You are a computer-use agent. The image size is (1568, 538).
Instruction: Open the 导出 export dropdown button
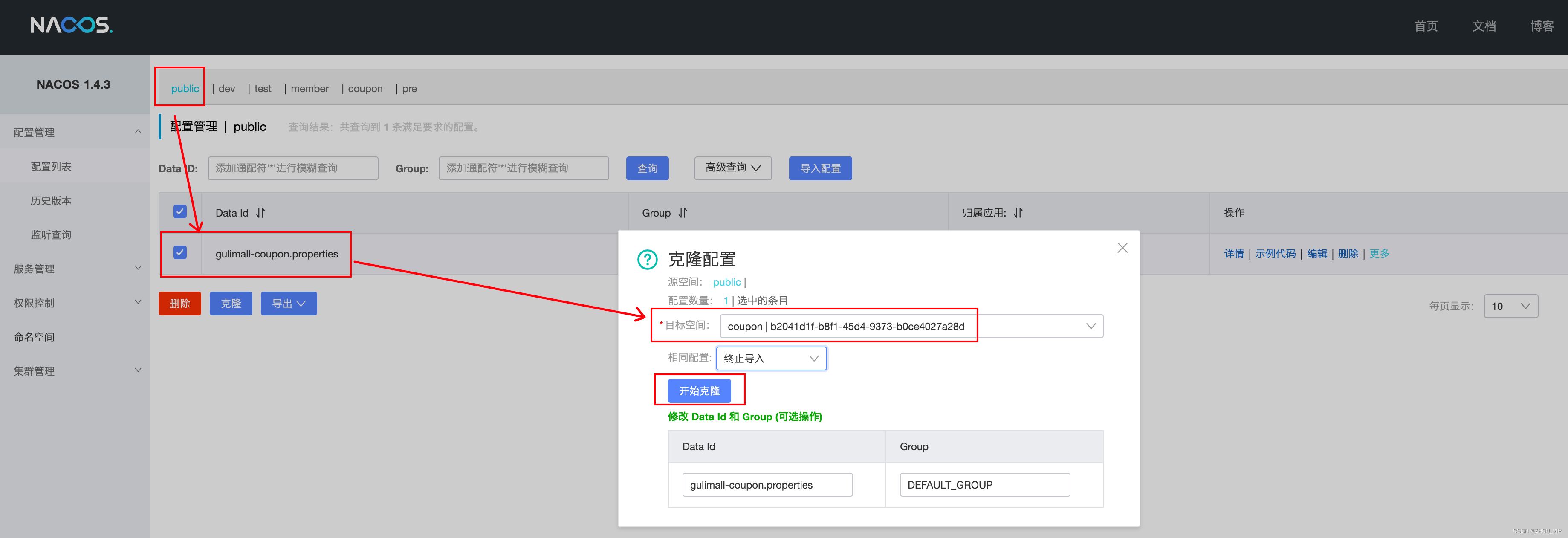pos(289,304)
